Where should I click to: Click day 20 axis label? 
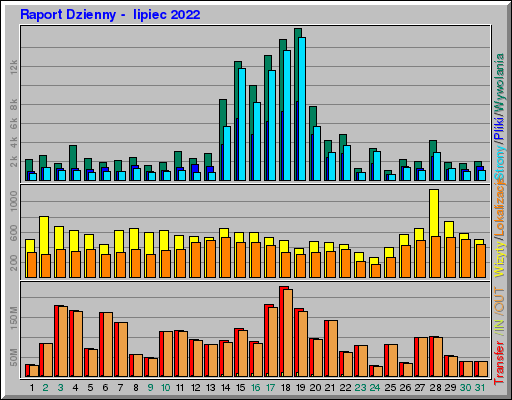pos(315,388)
